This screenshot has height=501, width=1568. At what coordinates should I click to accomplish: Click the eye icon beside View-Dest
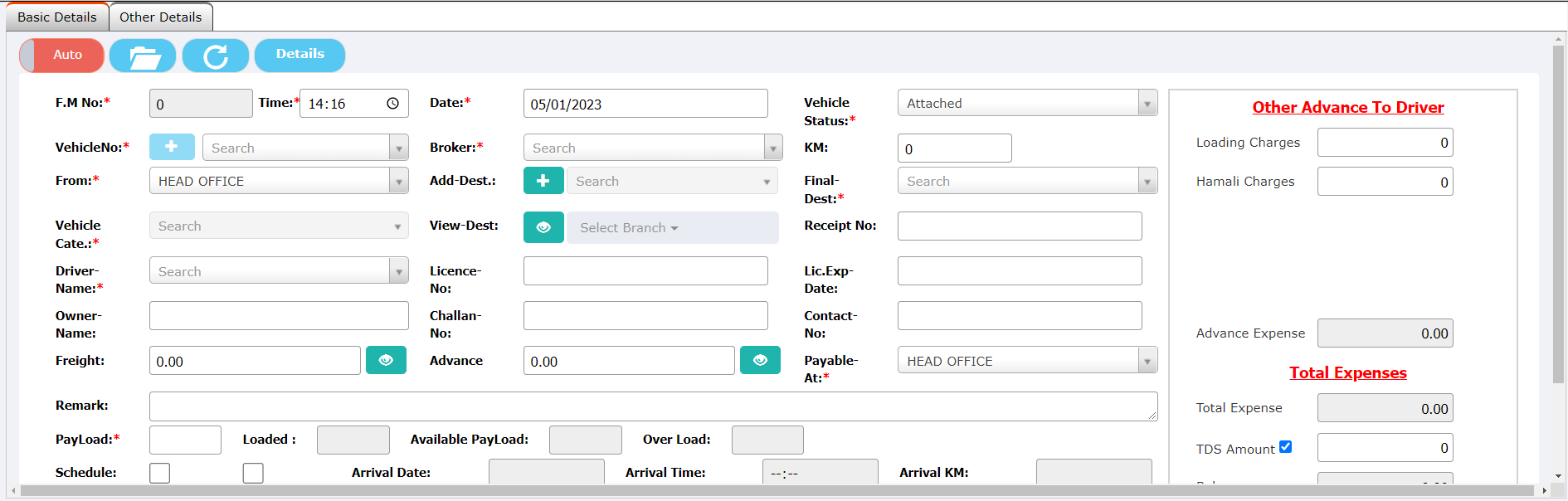tap(543, 227)
